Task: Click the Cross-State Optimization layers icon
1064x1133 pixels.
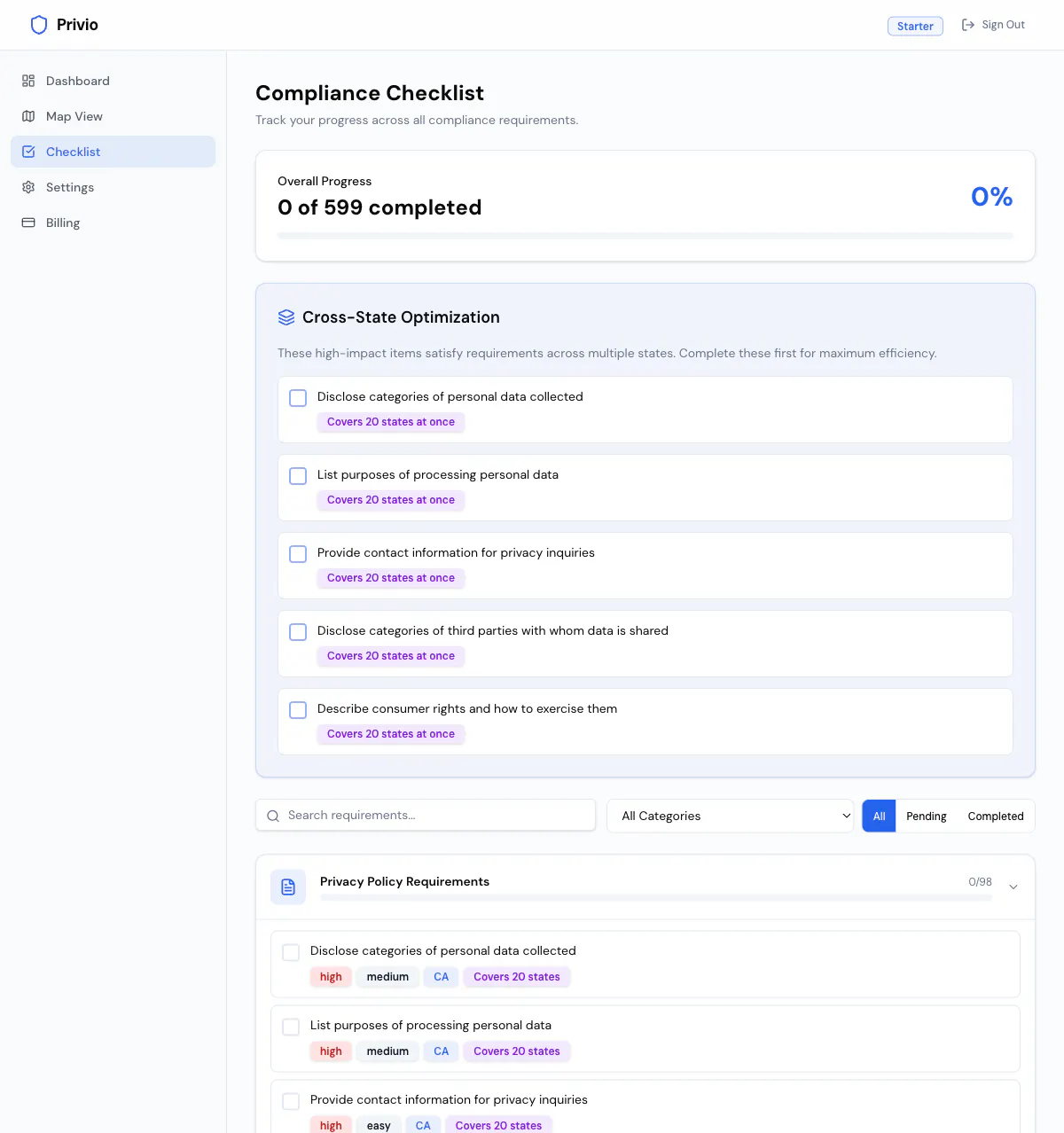Action: 286,317
